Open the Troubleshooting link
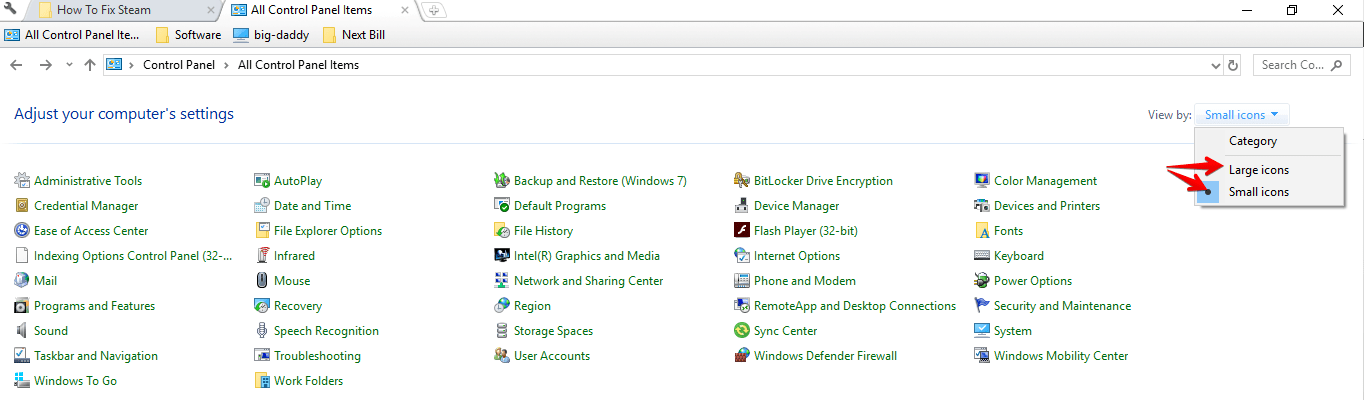The width and height of the screenshot is (1364, 400). [318, 356]
